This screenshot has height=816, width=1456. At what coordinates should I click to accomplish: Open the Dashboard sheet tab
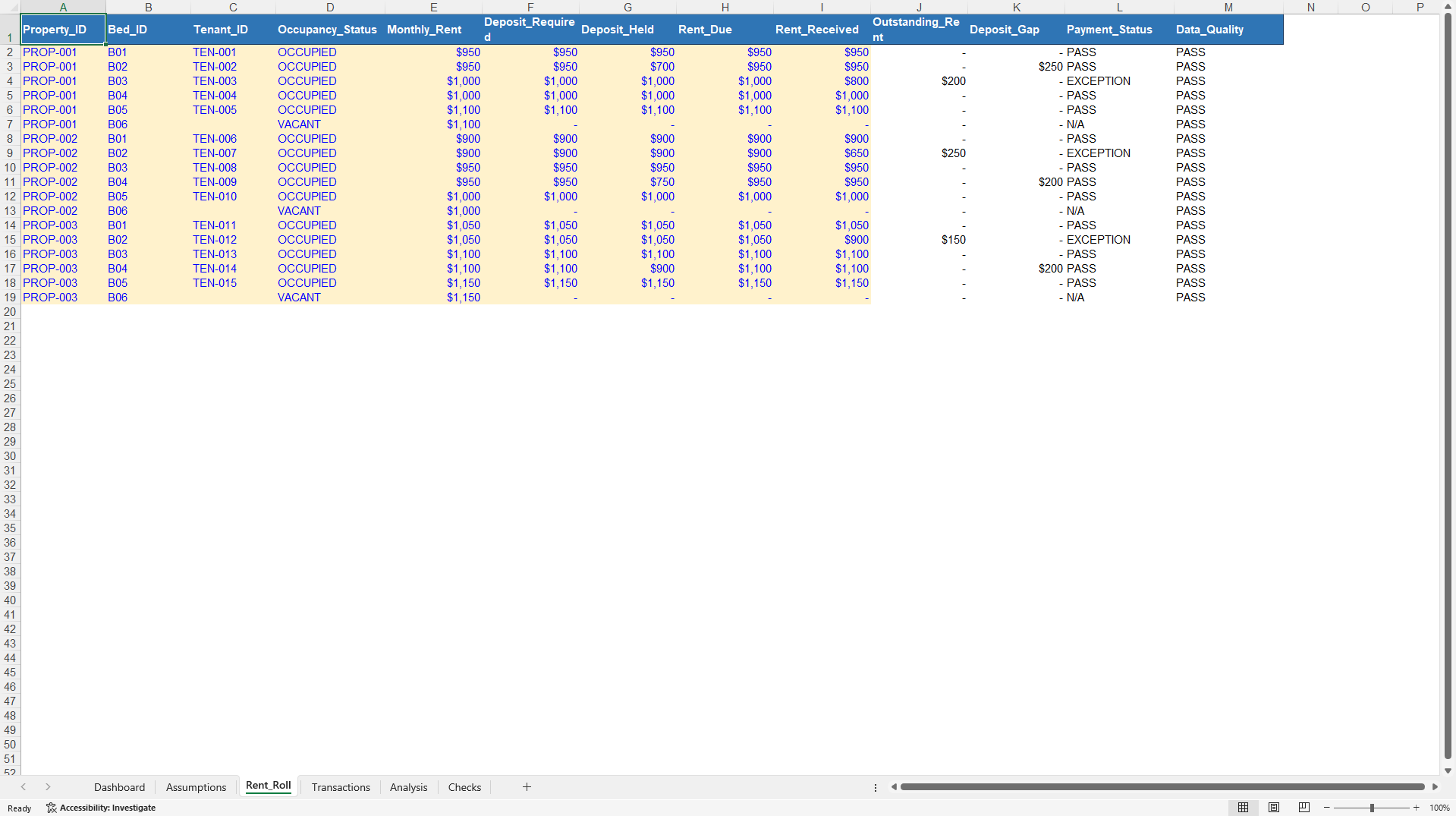[119, 787]
